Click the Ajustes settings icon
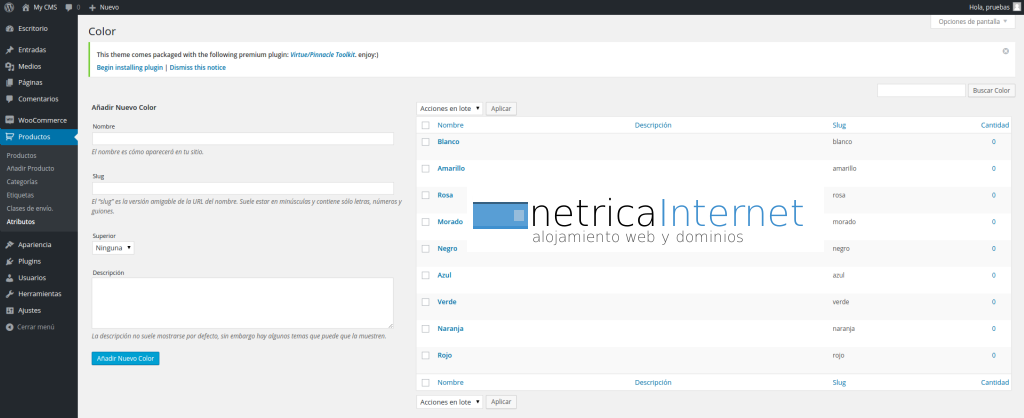1024x418 pixels. tap(9, 310)
